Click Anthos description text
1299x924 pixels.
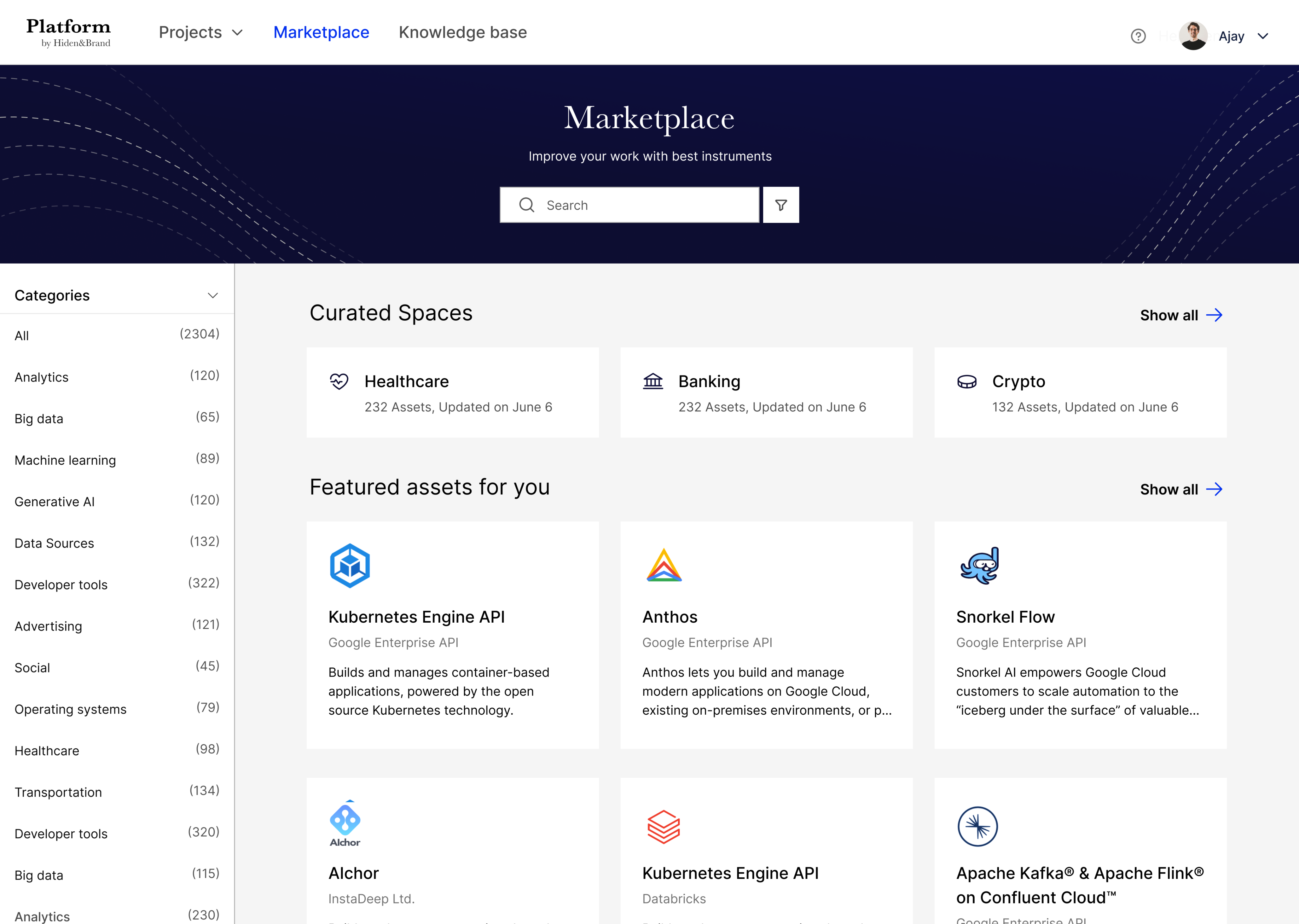click(x=767, y=691)
